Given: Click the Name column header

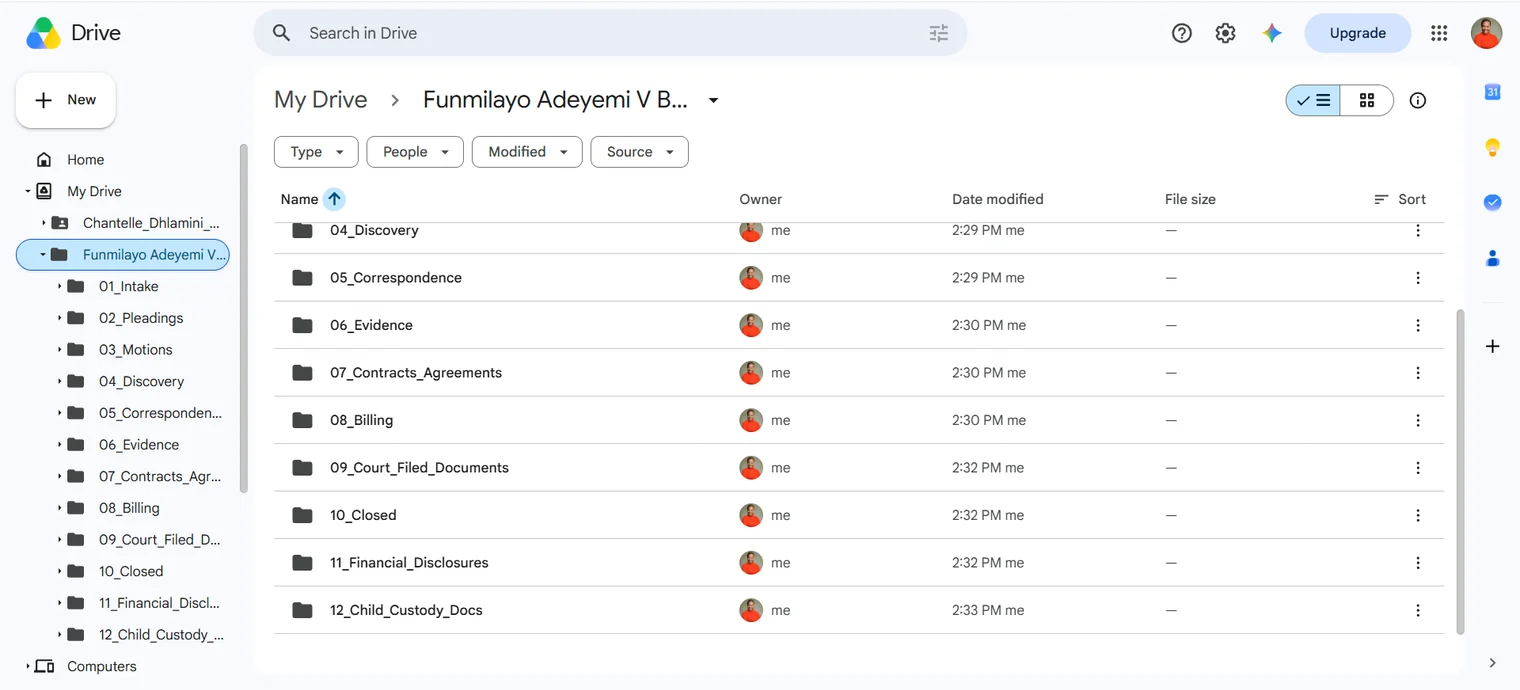Looking at the screenshot, I should click(x=299, y=199).
